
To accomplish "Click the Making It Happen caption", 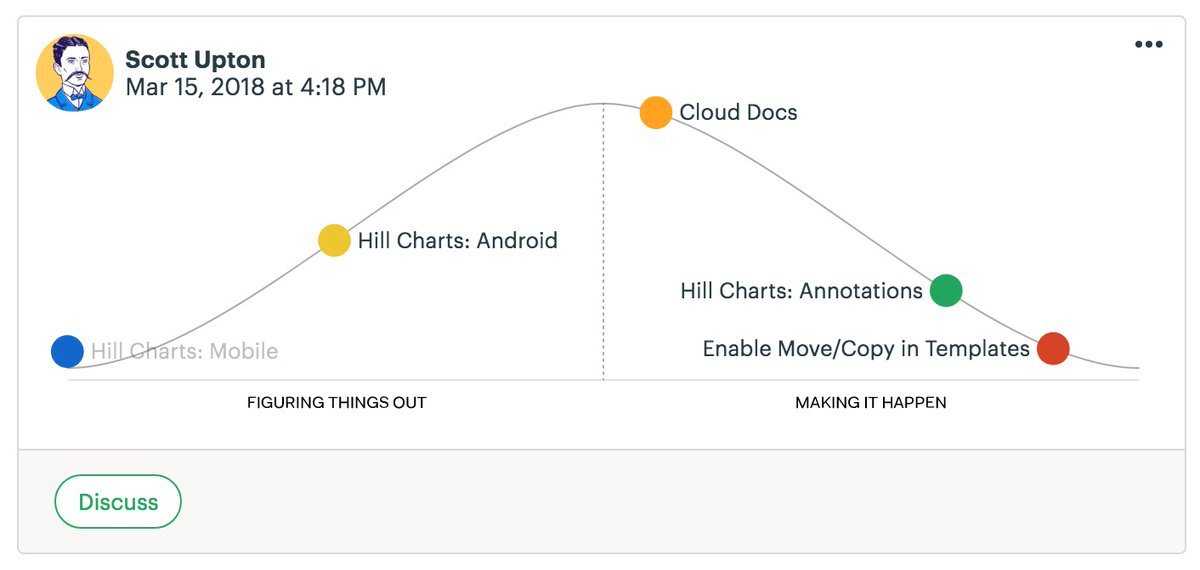I will pos(871,403).
